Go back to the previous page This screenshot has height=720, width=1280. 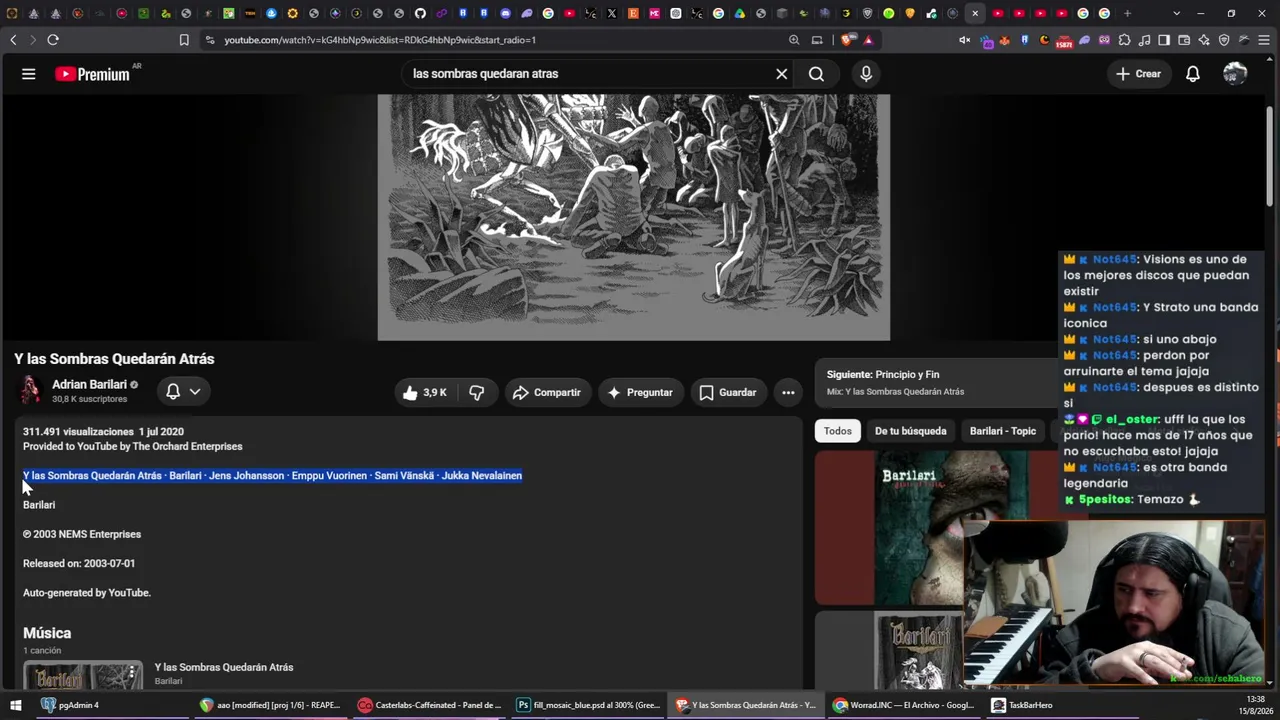click(x=13, y=40)
